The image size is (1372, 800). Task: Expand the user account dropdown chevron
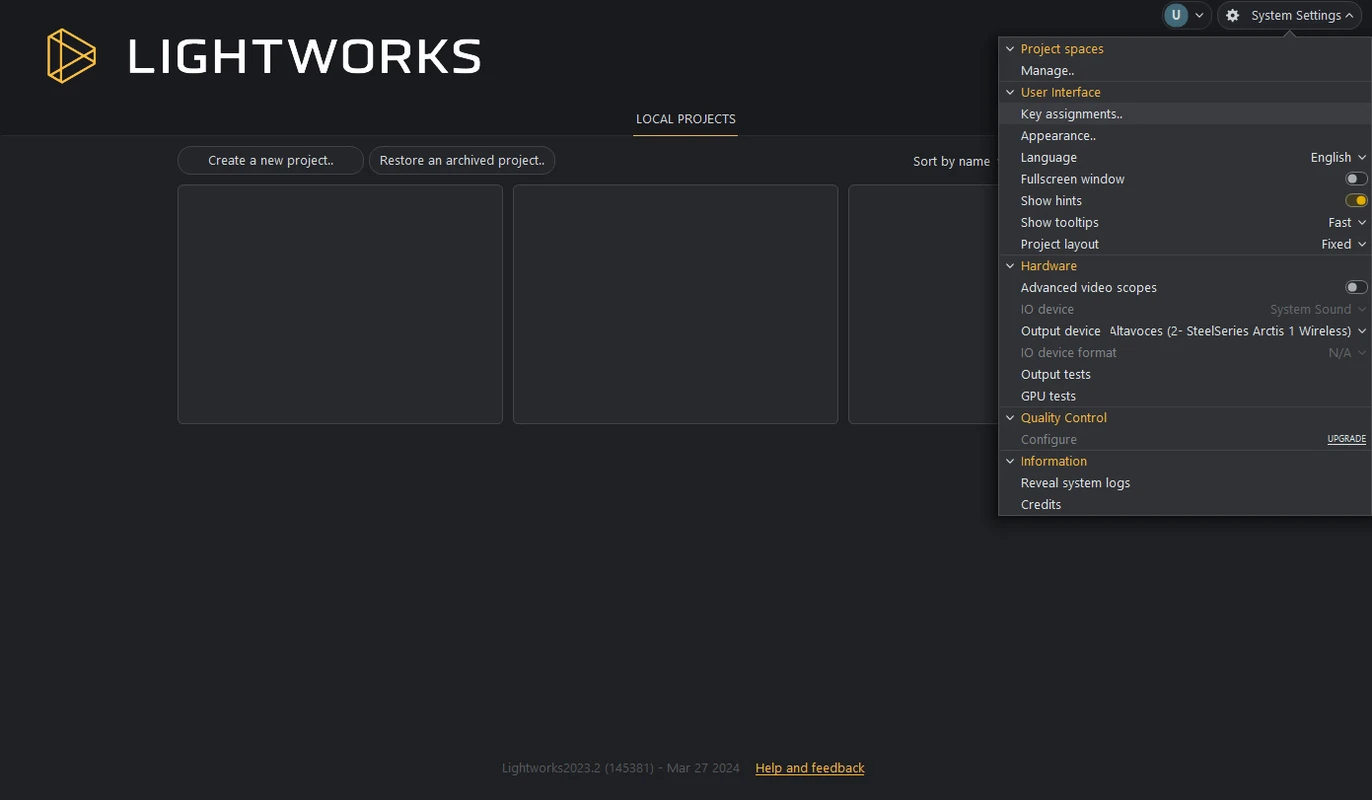(1199, 16)
